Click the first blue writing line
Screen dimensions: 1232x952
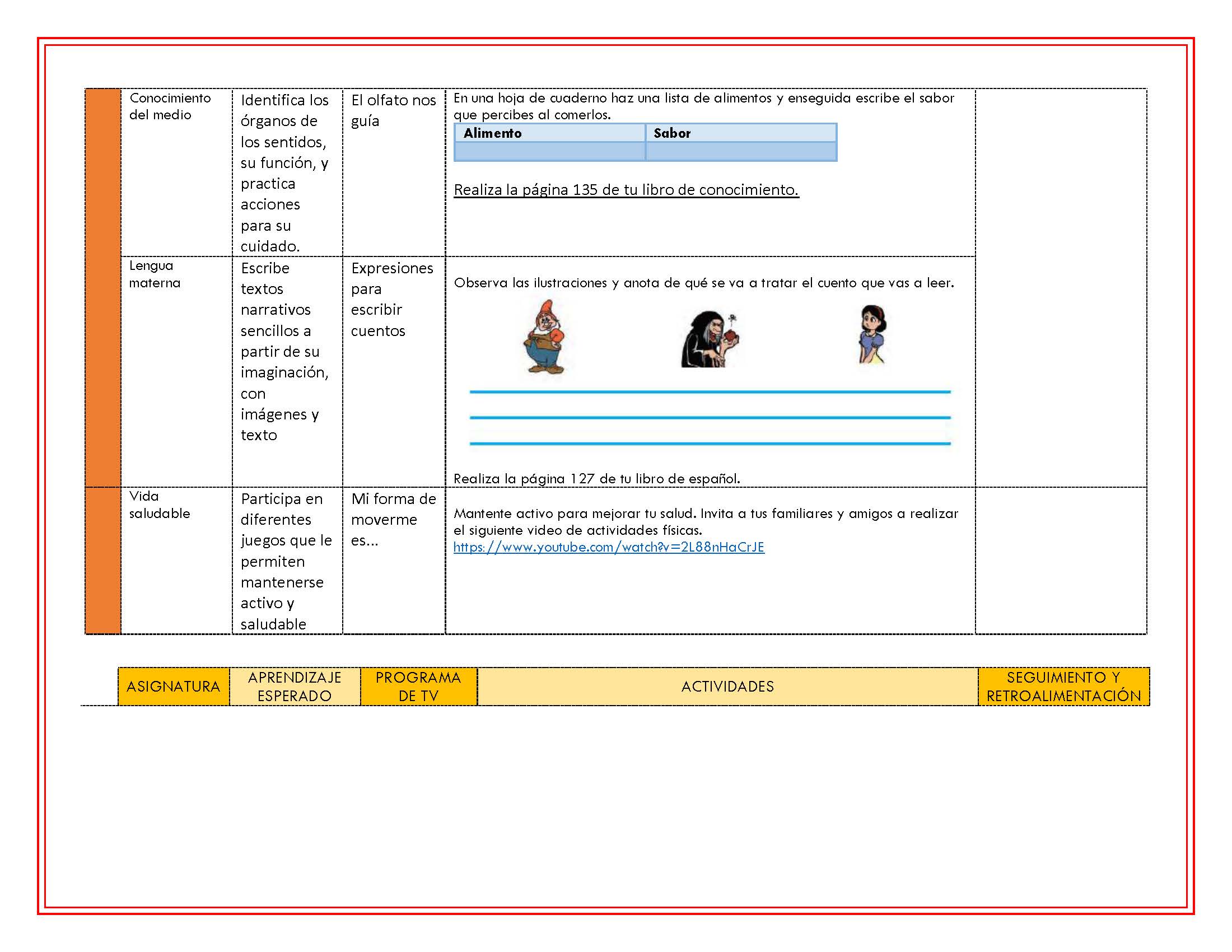coord(710,391)
